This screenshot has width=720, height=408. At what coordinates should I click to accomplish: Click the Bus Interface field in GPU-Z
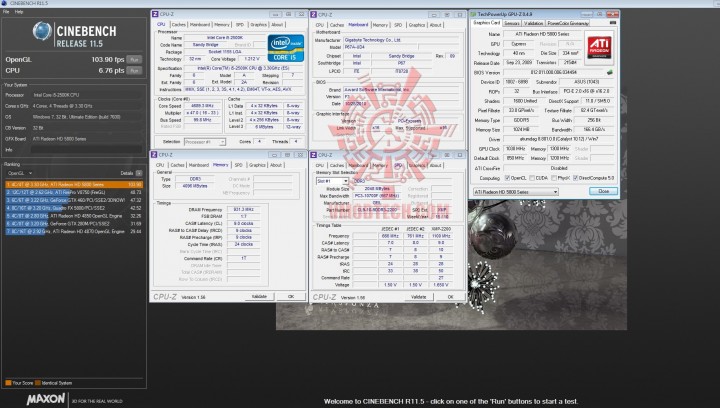pyautogui.click(x=587, y=91)
